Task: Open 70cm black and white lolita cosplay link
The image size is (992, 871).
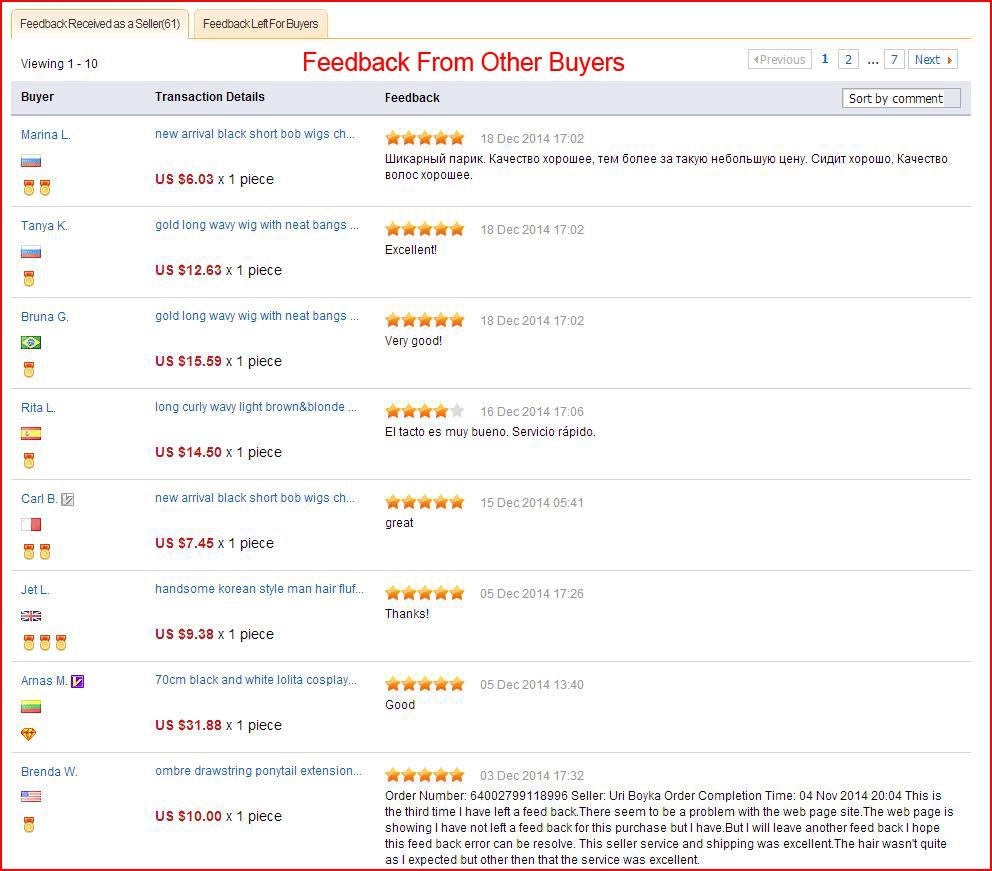Action: pyautogui.click(x=255, y=680)
